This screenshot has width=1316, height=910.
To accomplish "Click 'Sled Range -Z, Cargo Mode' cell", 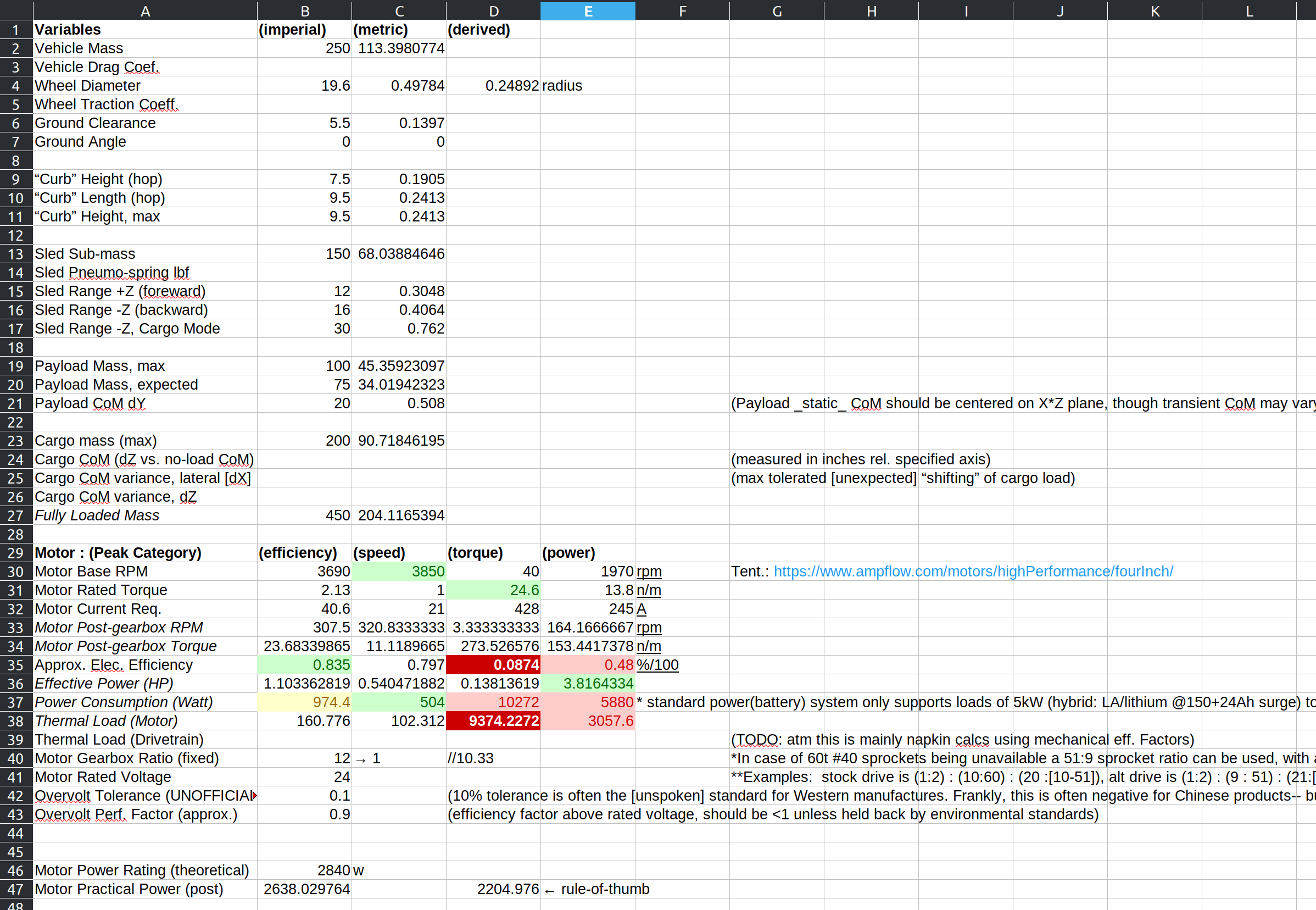I will click(x=145, y=329).
